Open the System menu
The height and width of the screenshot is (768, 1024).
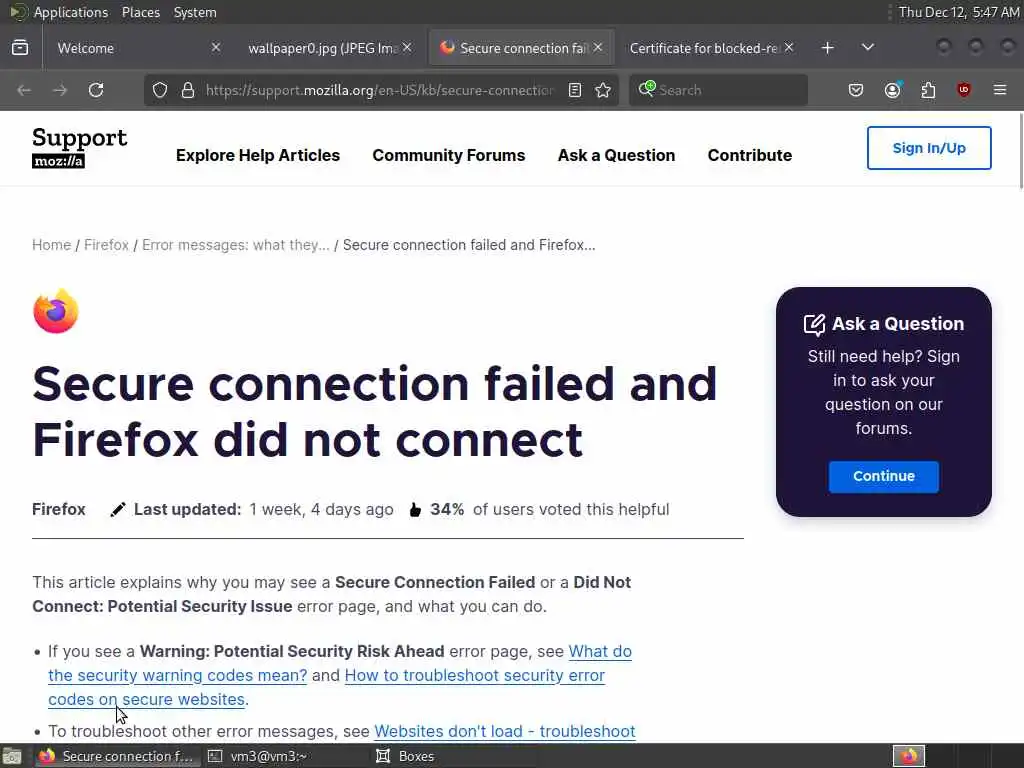pyautogui.click(x=195, y=12)
